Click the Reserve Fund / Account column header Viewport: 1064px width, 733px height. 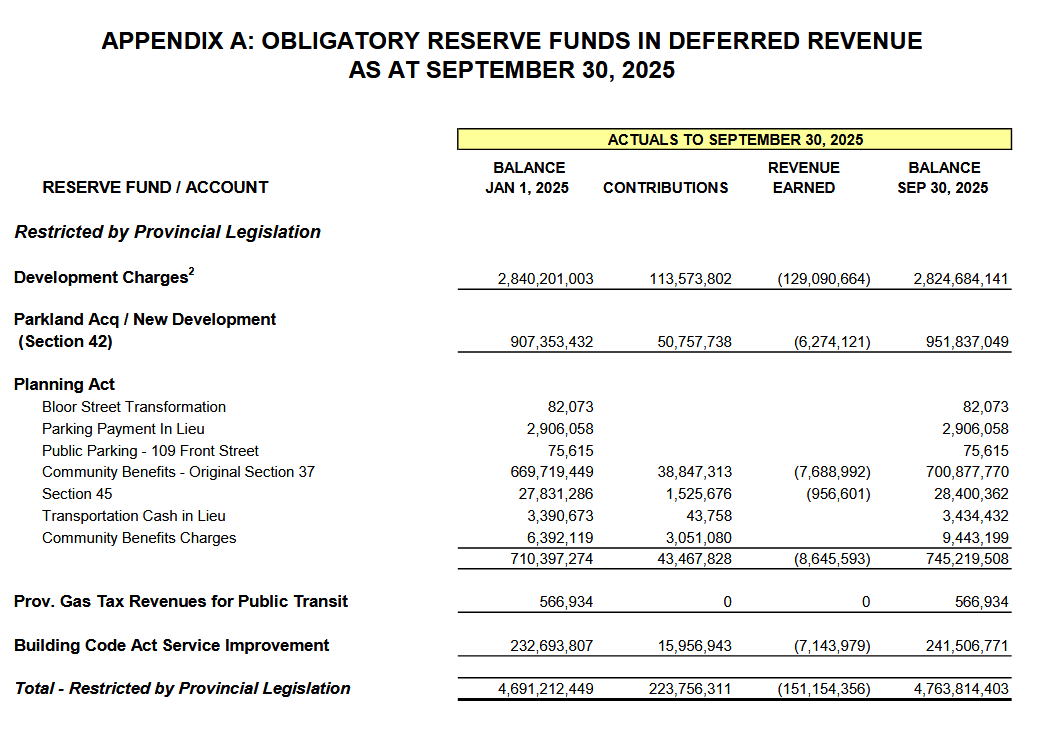coord(155,187)
